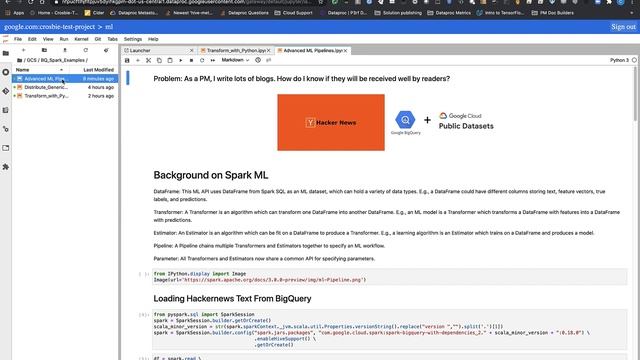640x360 pixels.
Task: Open the Extension Manager puzzle icon
Action: [x=6, y=167]
